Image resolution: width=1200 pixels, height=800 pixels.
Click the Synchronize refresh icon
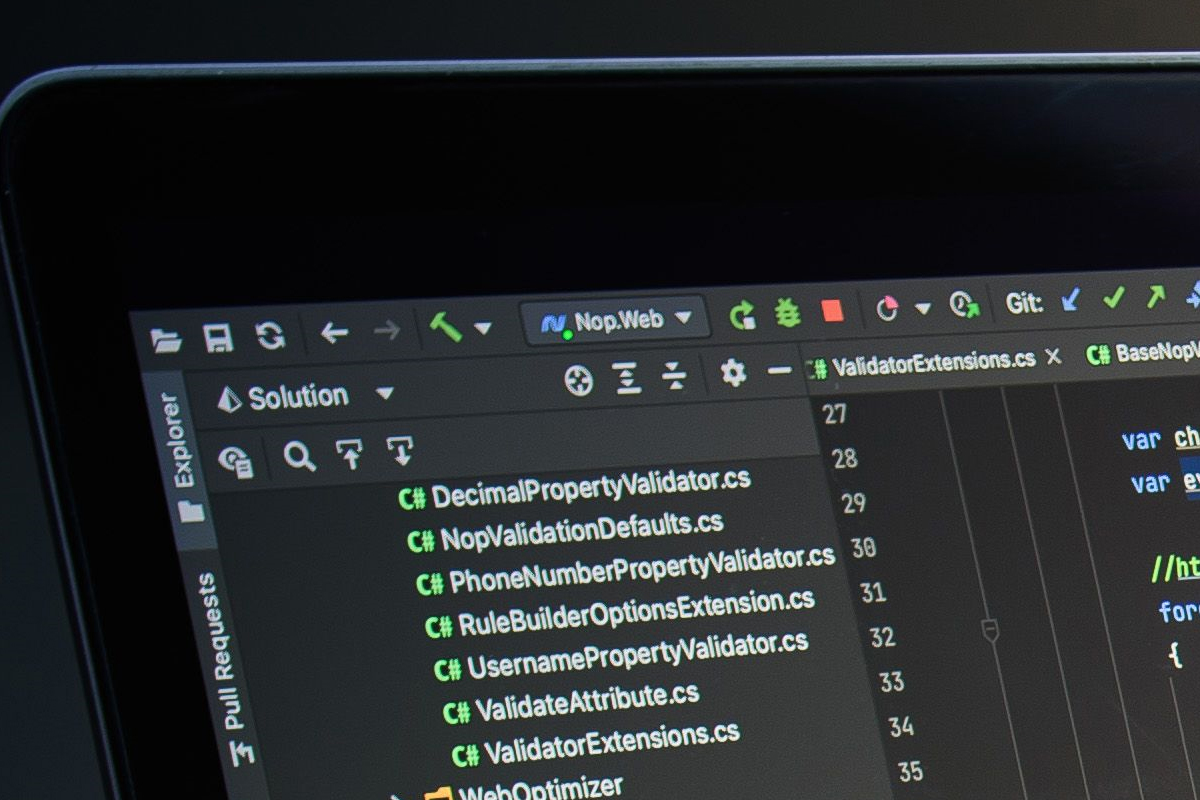(x=270, y=335)
